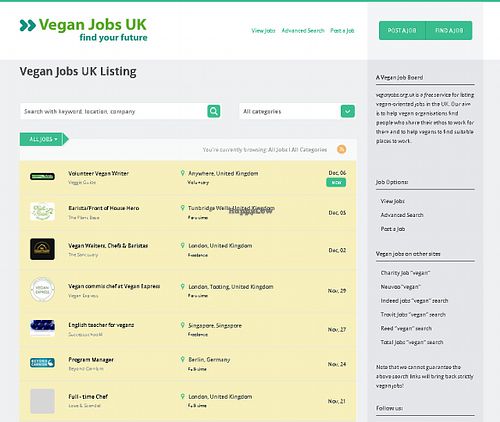Open sidebar Advanced Search link
Viewport: 500px width, 422px height.
pyautogui.click(x=402, y=215)
